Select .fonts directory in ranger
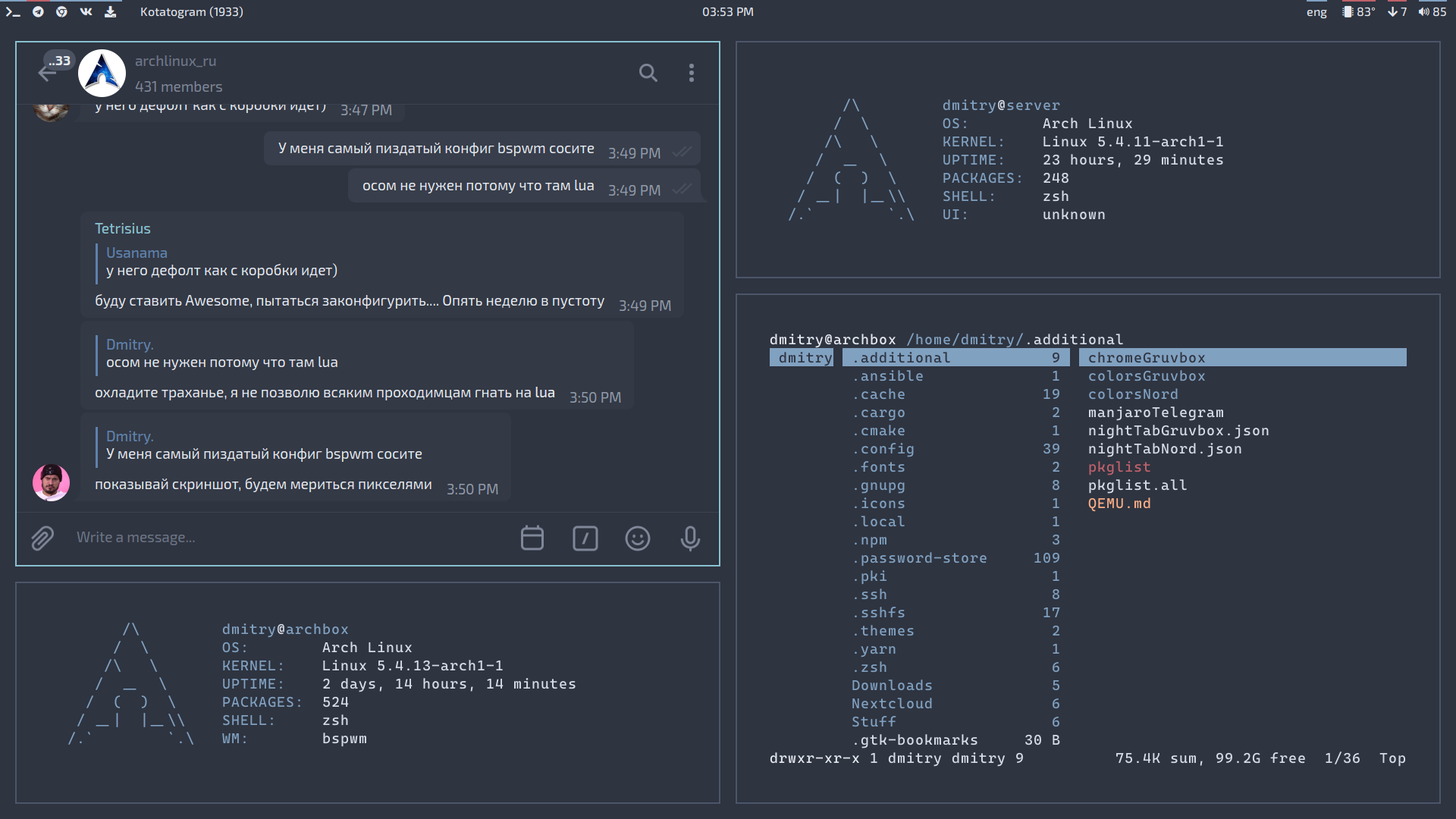Viewport: 1456px width, 819px height. pos(955,467)
